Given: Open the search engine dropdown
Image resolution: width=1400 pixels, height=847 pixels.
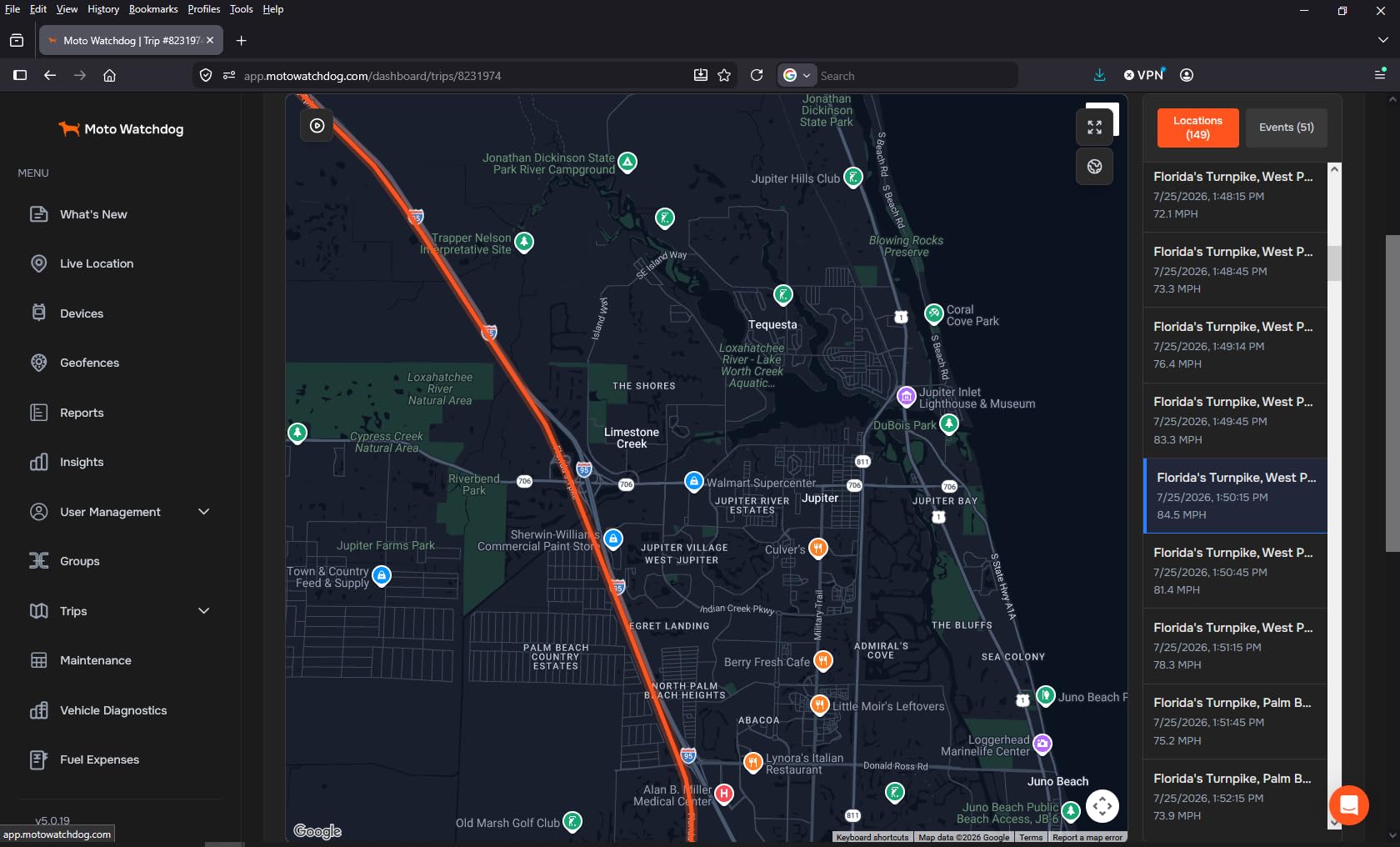Looking at the screenshot, I should (x=796, y=75).
